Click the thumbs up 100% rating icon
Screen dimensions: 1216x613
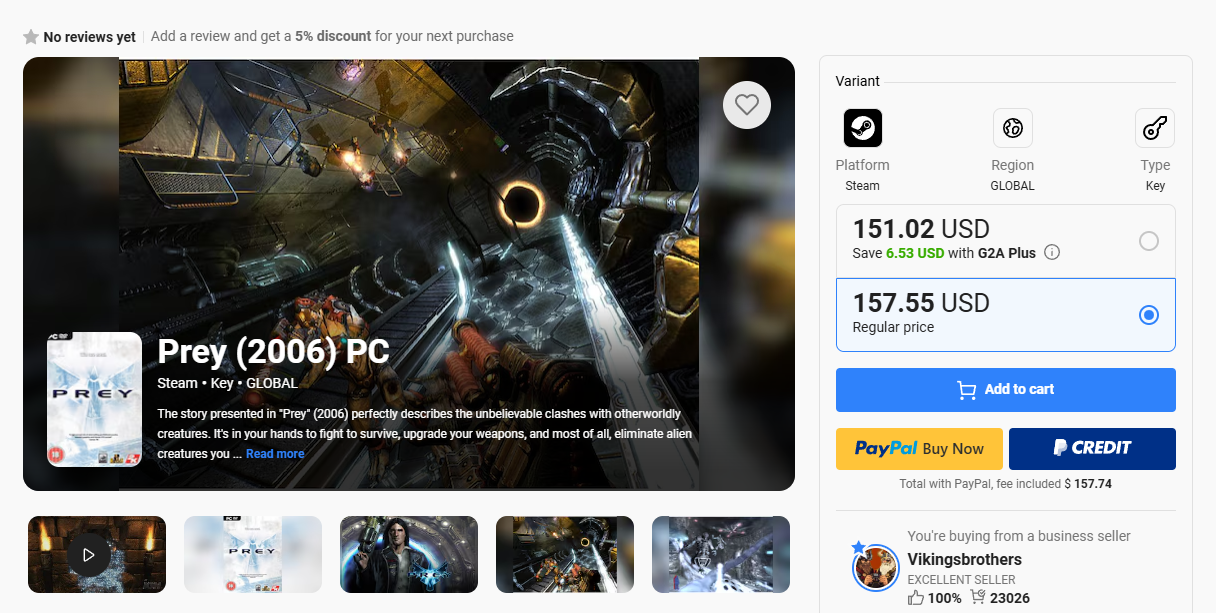click(x=916, y=598)
